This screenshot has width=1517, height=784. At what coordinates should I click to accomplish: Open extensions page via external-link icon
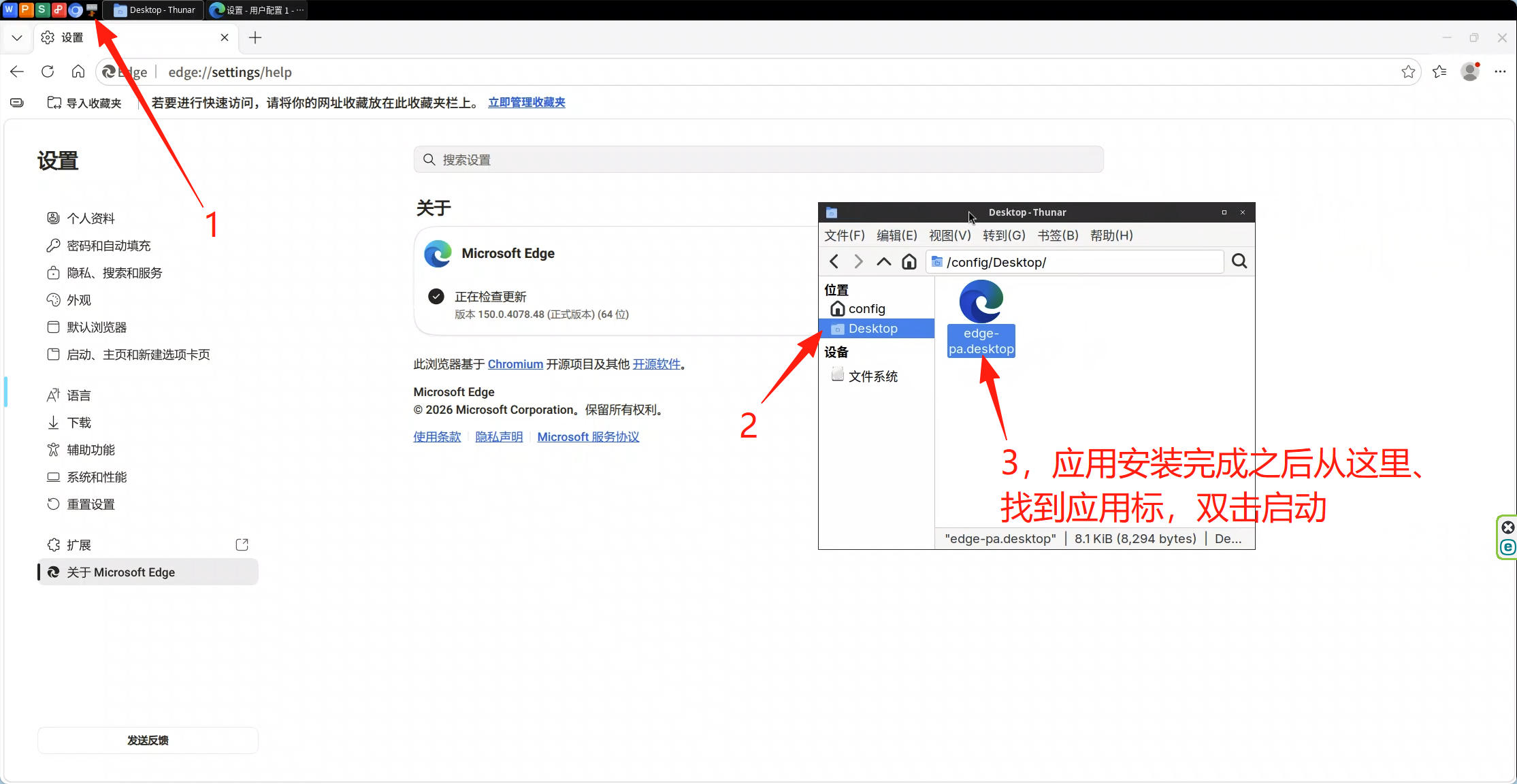coord(242,544)
